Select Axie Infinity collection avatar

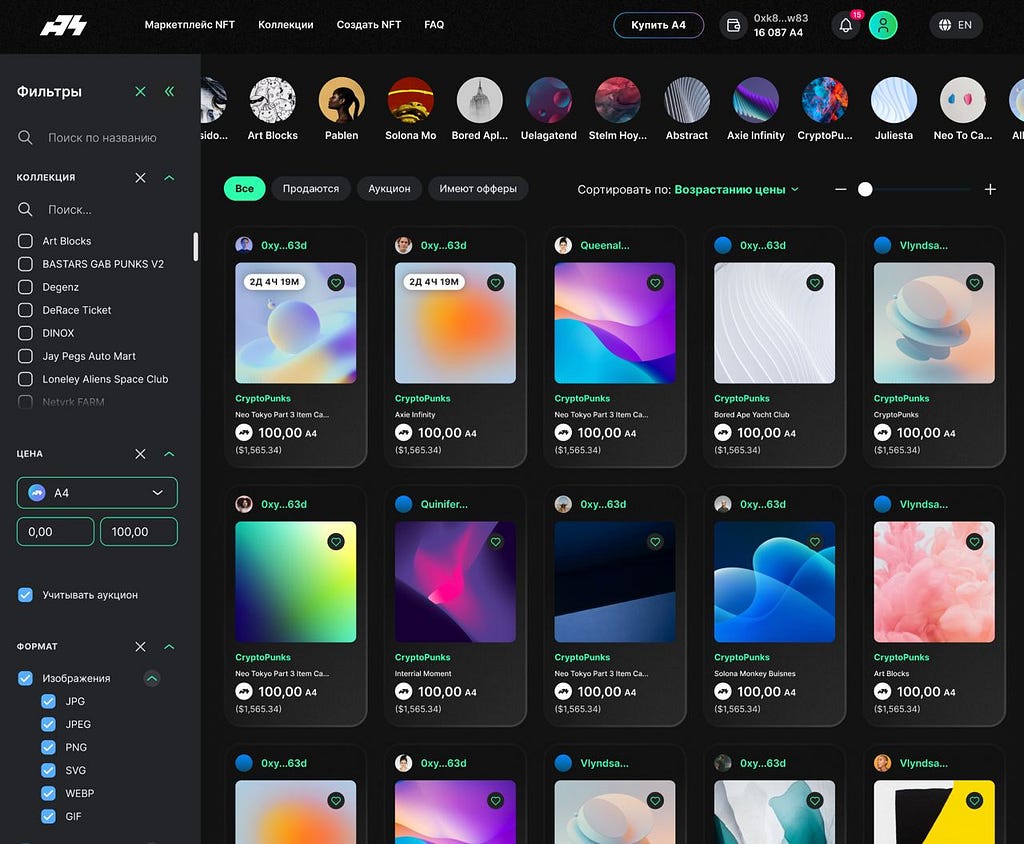point(756,100)
